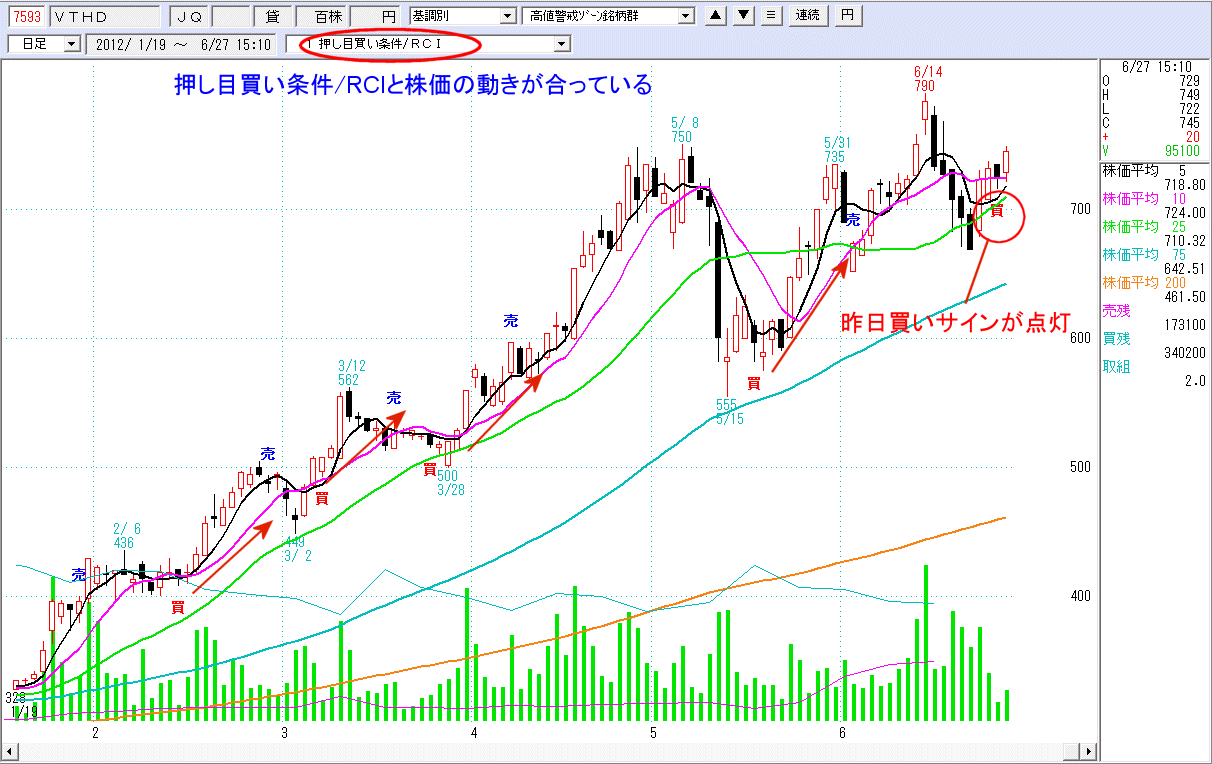Click the stock code field 7593
1212x764 pixels.
tap(25, 16)
